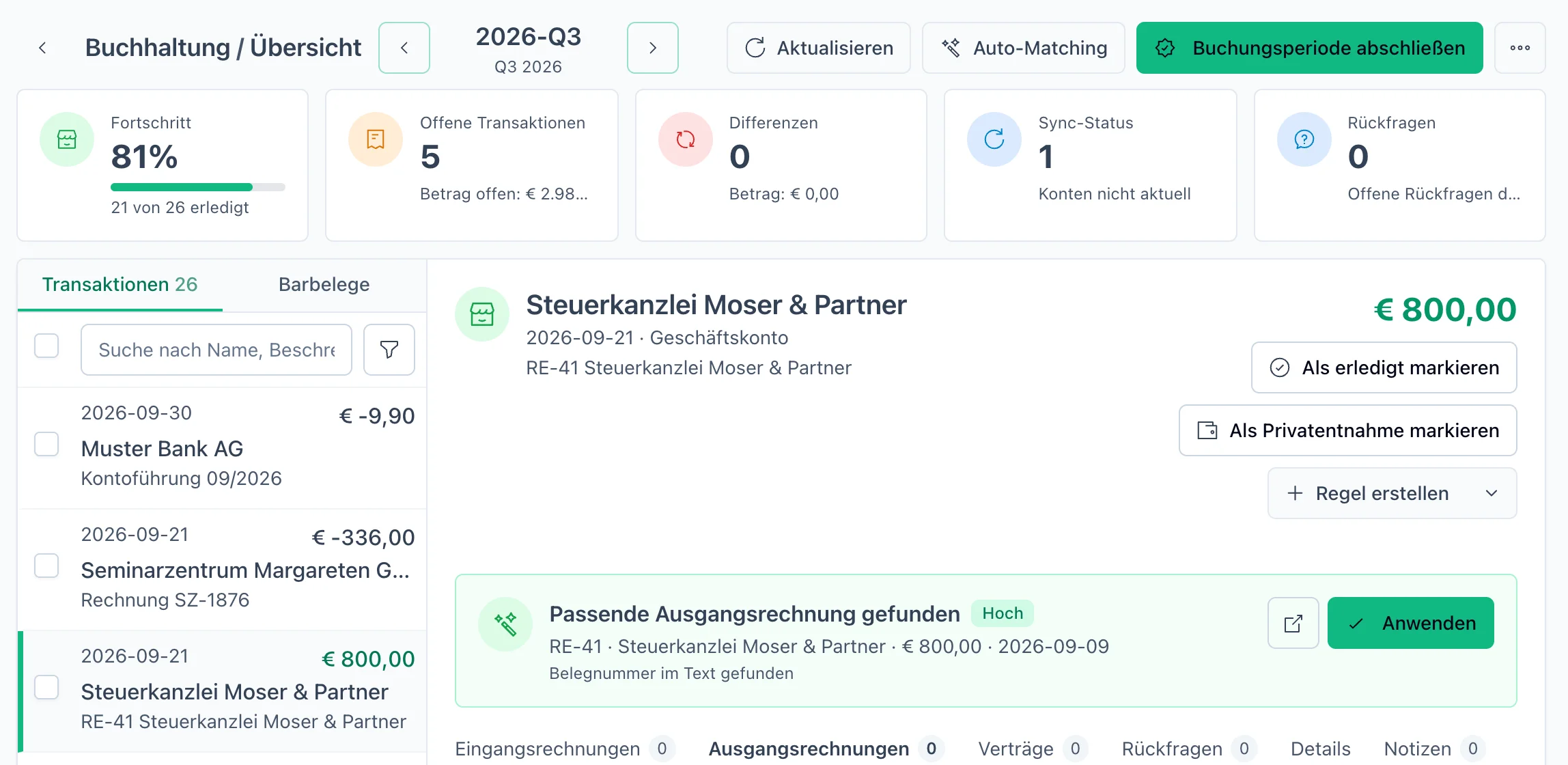Click the magic wand icon in the suggestion

tap(505, 624)
